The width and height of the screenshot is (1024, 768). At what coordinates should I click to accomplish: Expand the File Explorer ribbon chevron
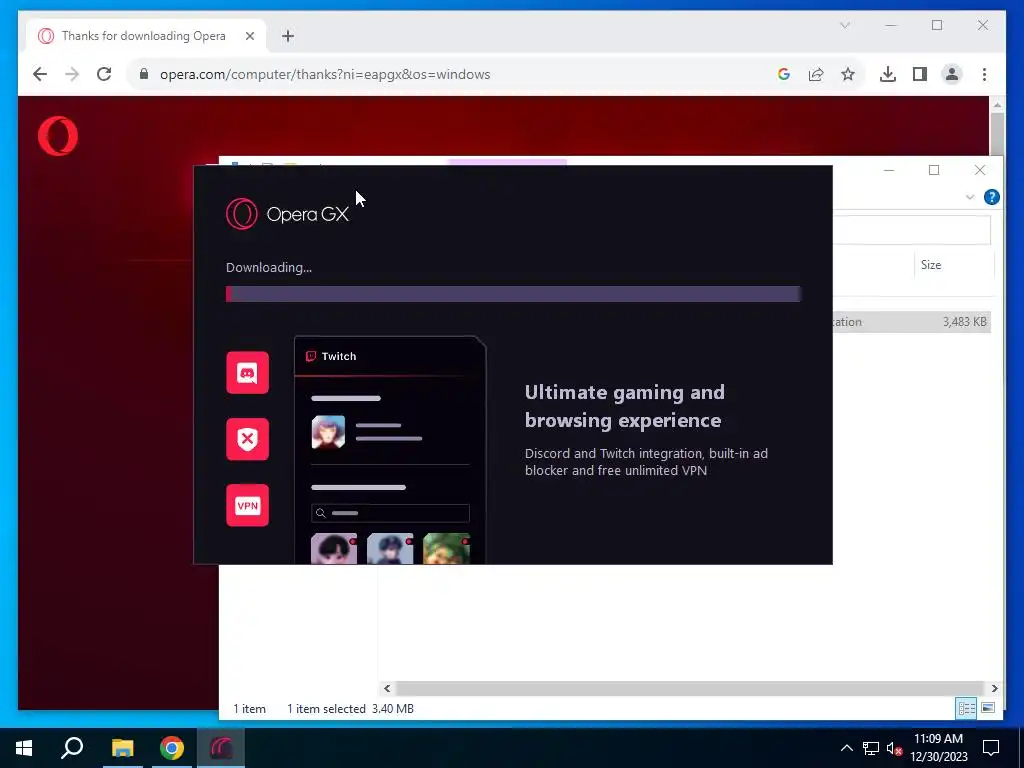970,197
